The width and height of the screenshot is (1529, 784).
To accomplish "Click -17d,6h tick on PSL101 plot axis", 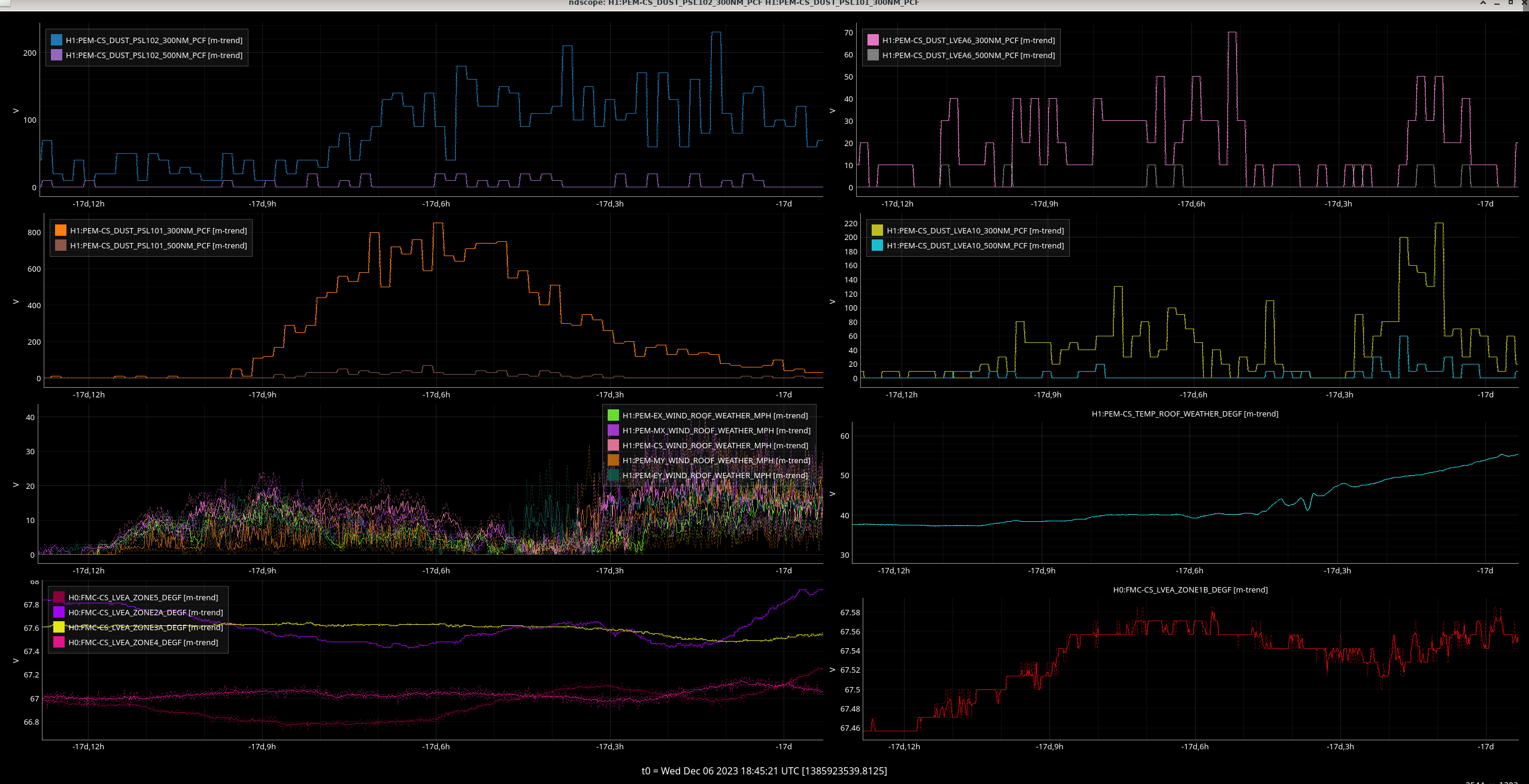I will pyautogui.click(x=436, y=394).
